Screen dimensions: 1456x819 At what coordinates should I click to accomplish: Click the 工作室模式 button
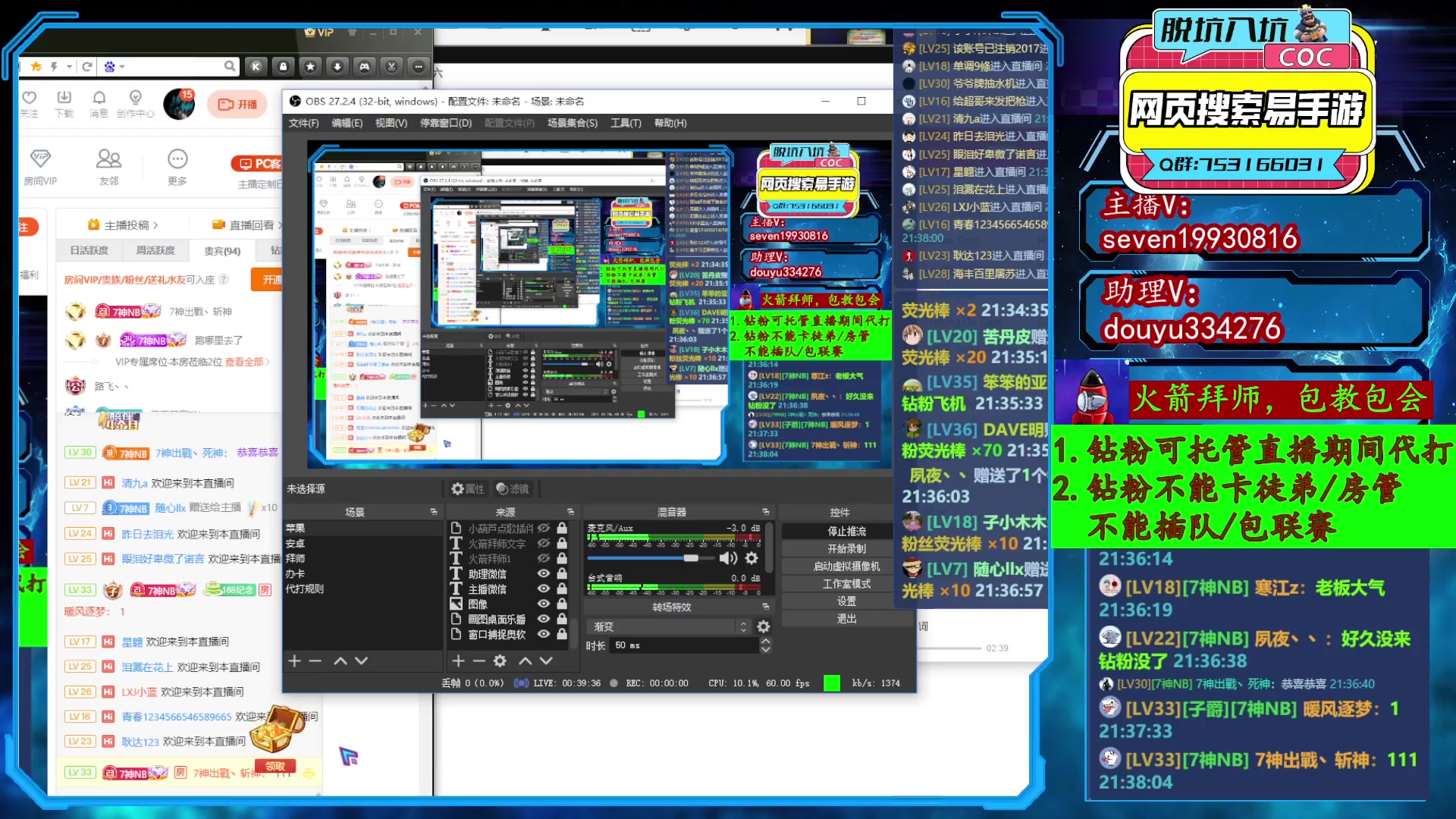(x=846, y=584)
